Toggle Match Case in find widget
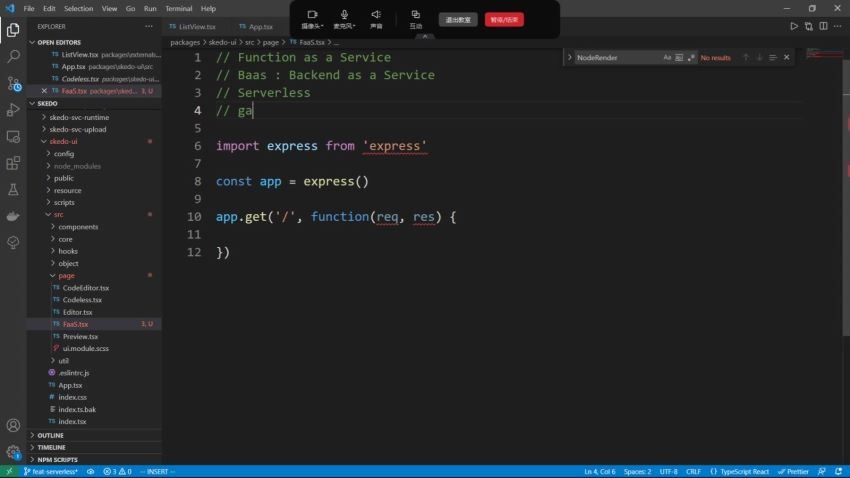Screen dimensions: 850x478 coord(667,58)
